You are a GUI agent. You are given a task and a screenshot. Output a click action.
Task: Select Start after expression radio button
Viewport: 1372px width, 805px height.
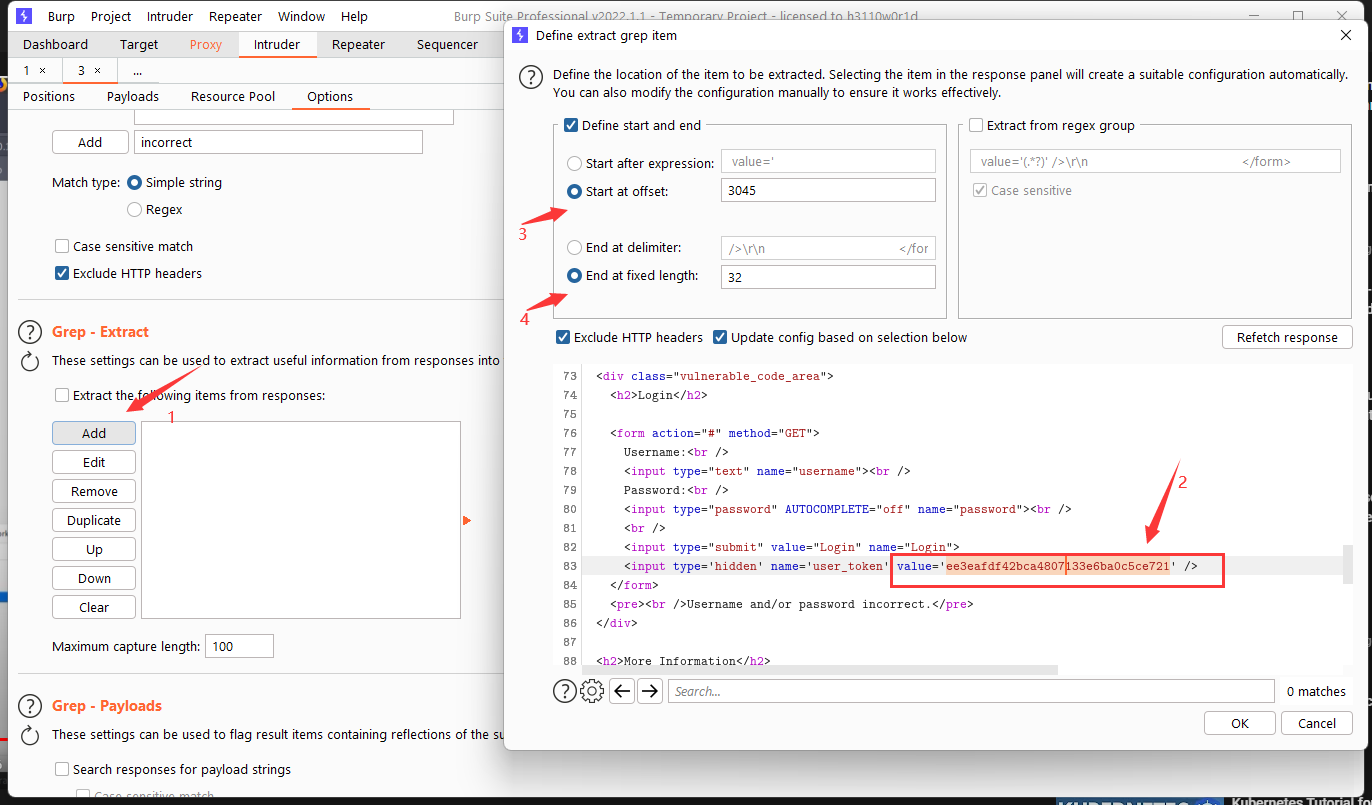click(574, 163)
